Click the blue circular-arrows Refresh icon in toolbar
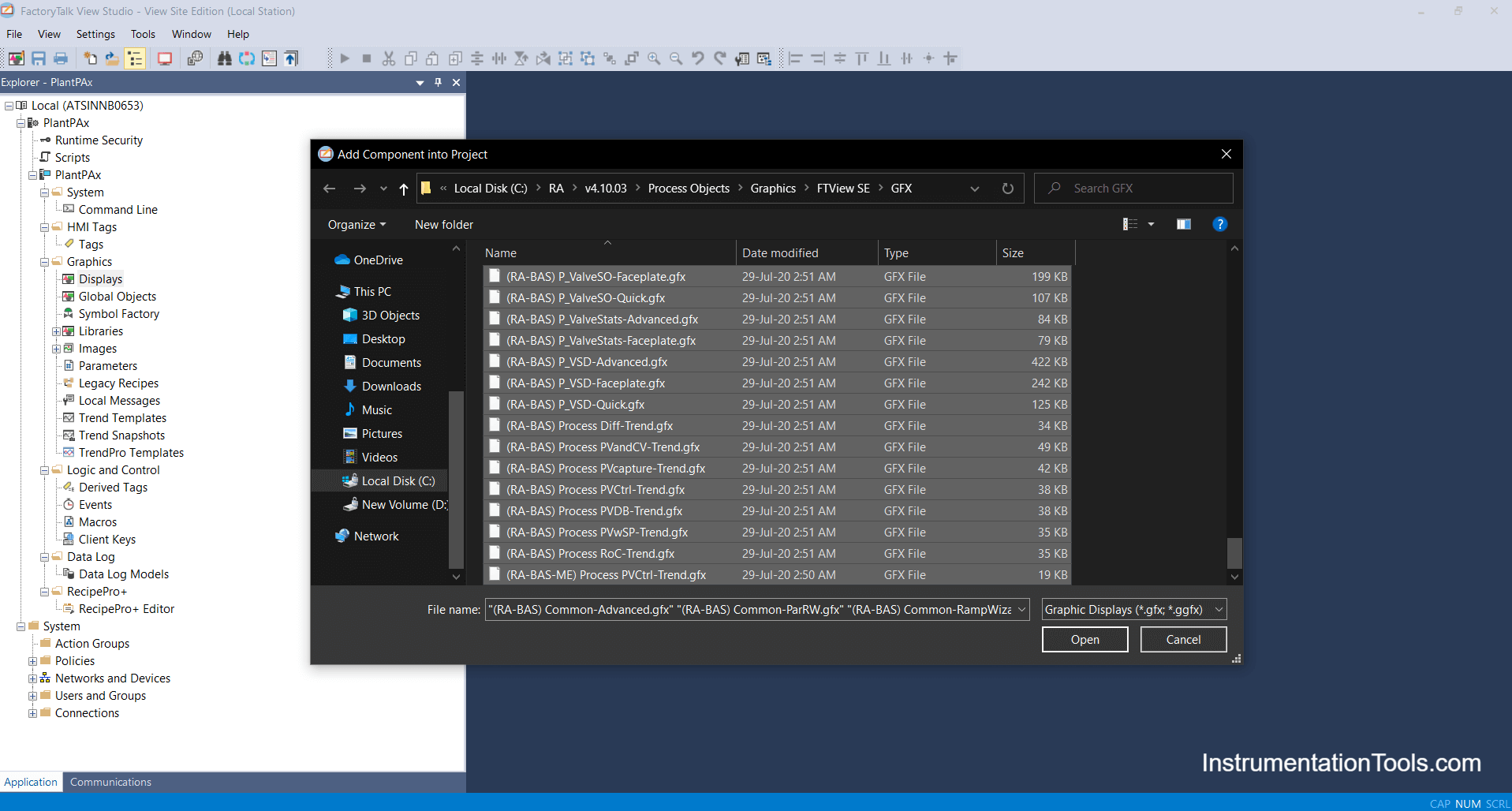The image size is (1512, 811). pyautogui.click(x=247, y=58)
